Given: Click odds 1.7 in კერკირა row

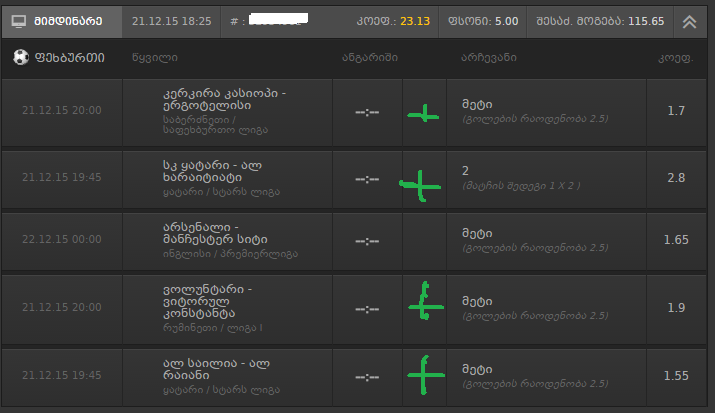Looking at the screenshot, I should [x=676, y=111].
